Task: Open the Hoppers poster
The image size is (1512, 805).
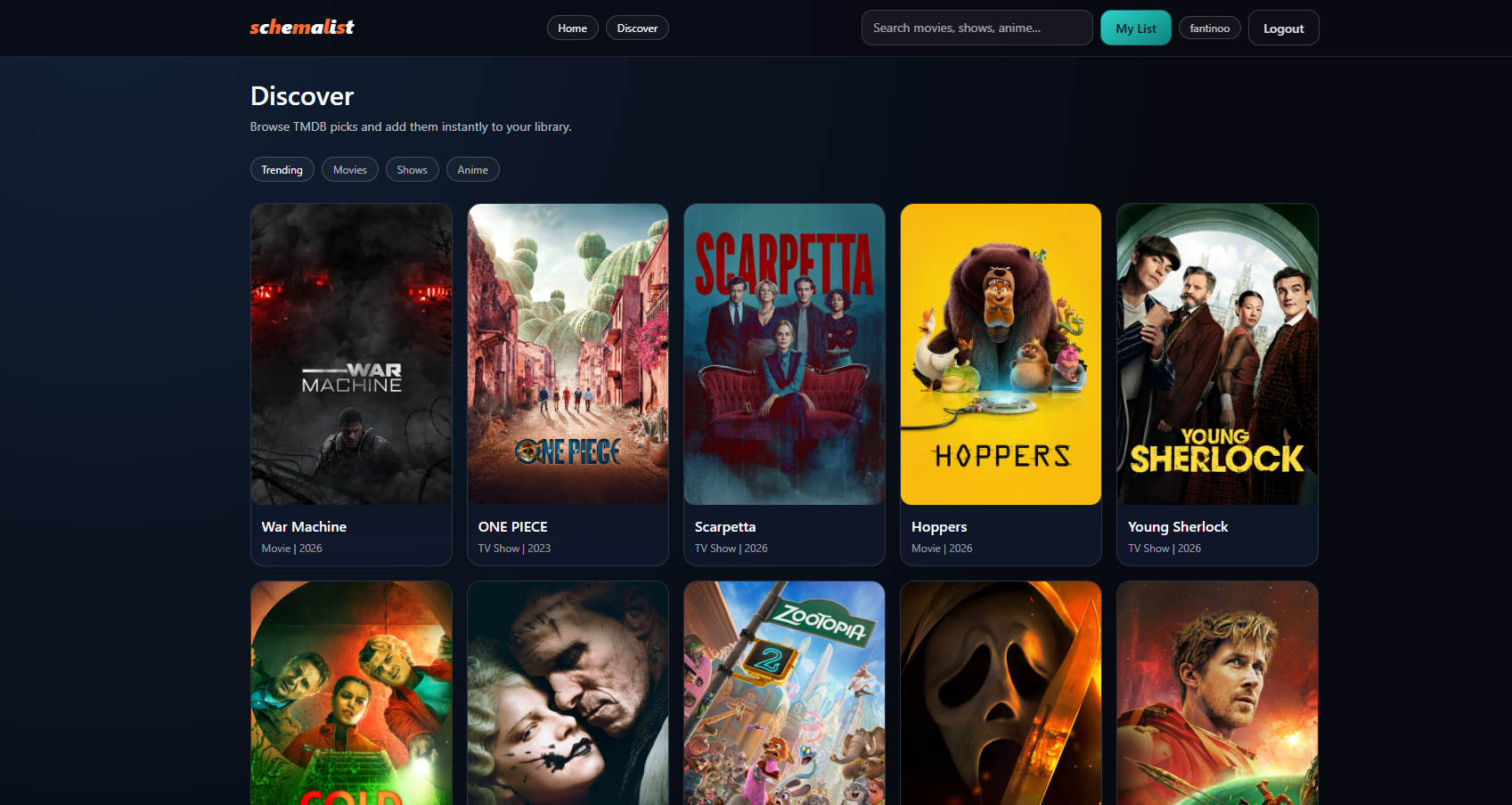Action: 1001,354
